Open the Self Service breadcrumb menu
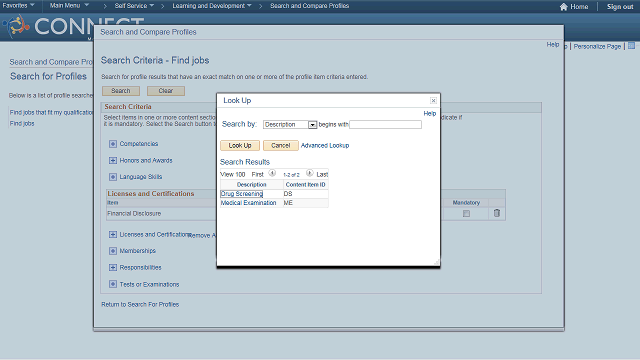640x360 pixels. 134,6
